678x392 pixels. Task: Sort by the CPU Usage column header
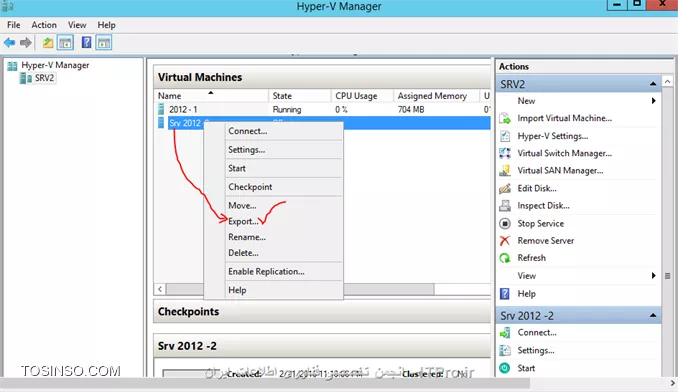point(362,96)
